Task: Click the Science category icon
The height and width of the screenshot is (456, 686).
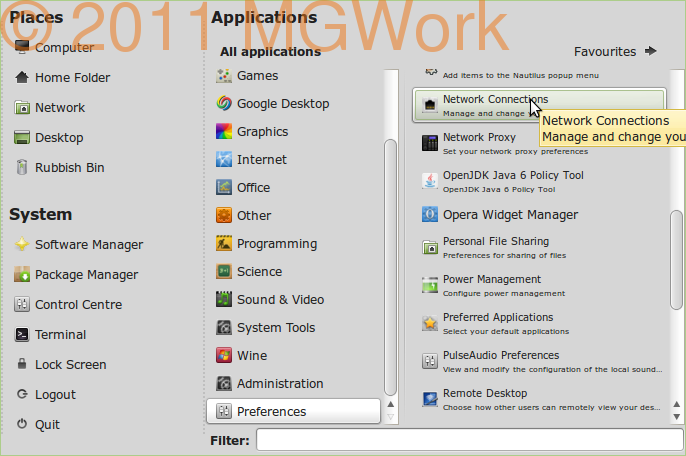Action: (224, 271)
